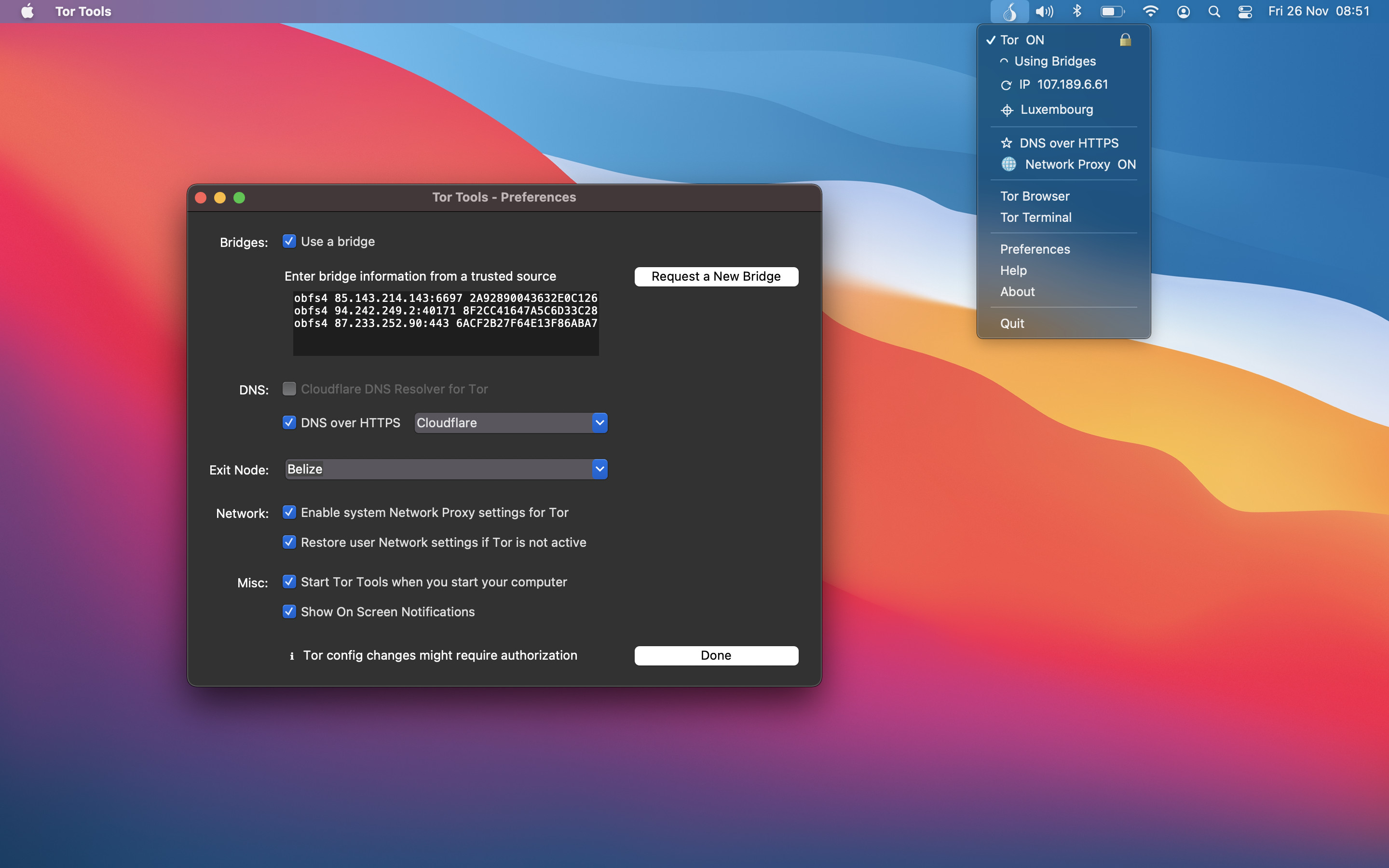Toggle the Use a bridge checkbox
Viewport: 1389px width, 868px height.
pyautogui.click(x=289, y=241)
